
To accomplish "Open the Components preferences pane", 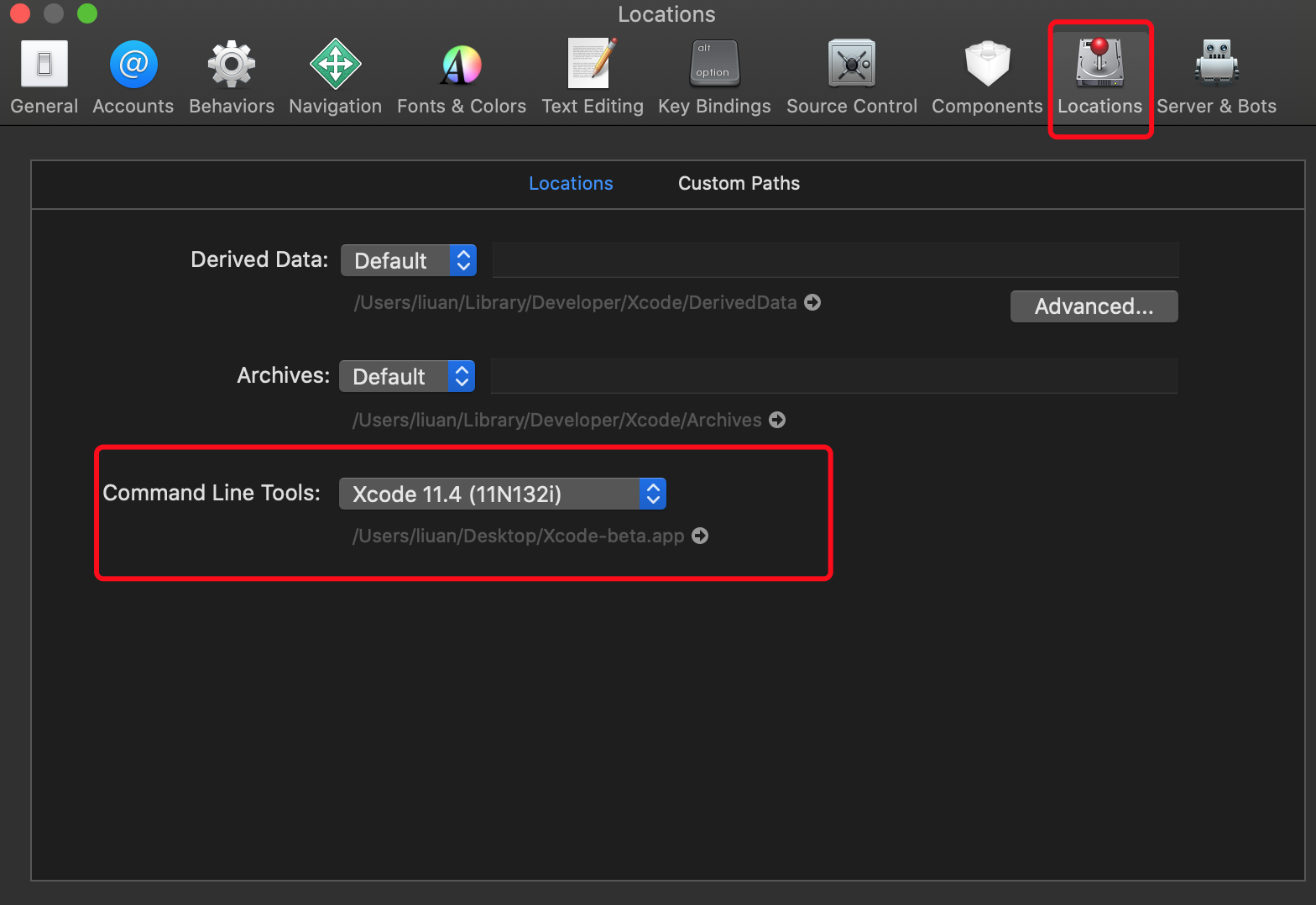I will point(987,76).
